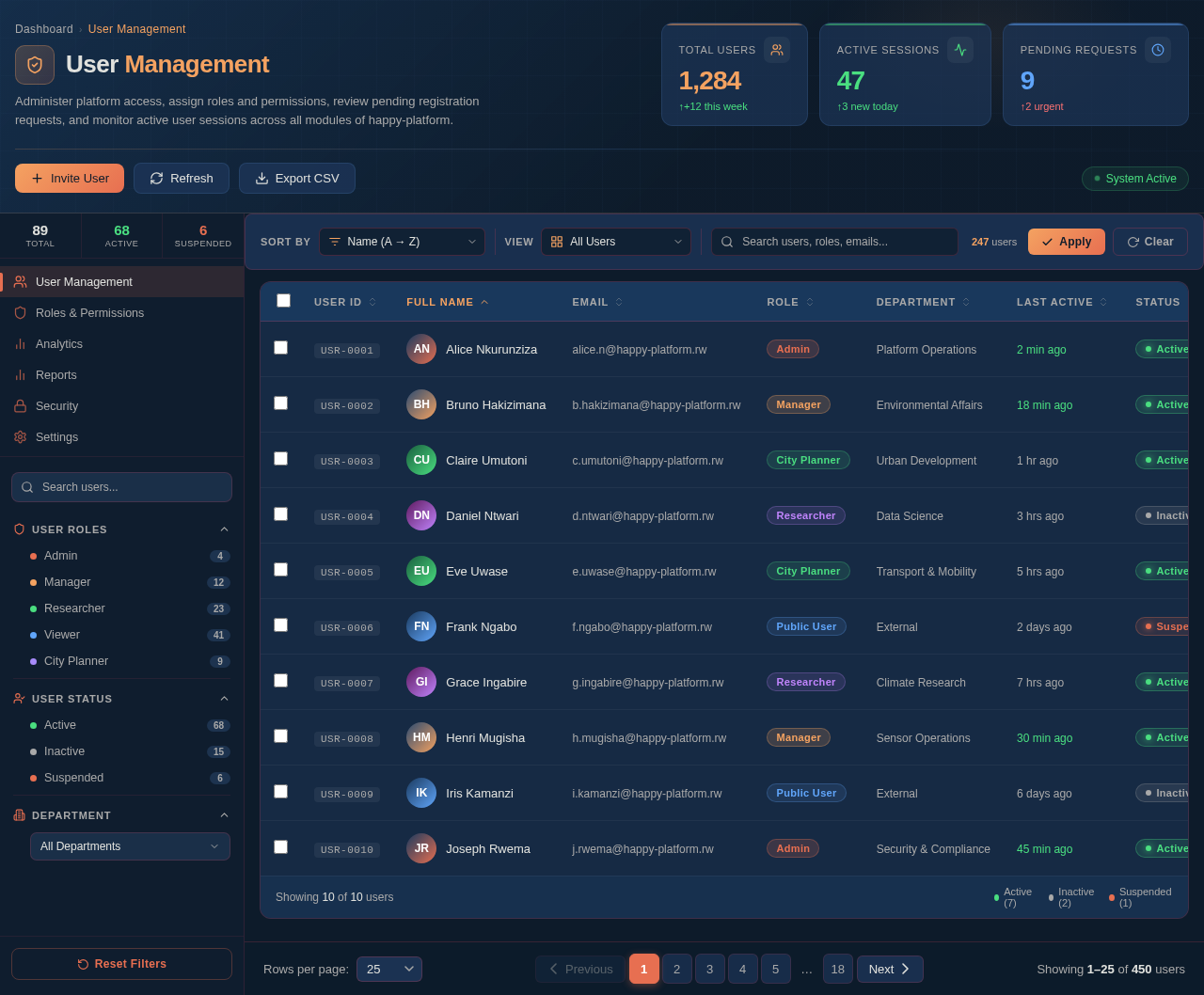Select Alice Nkurunziza's row checkbox
Viewport: 1204px width, 995px height.
[x=280, y=348]
